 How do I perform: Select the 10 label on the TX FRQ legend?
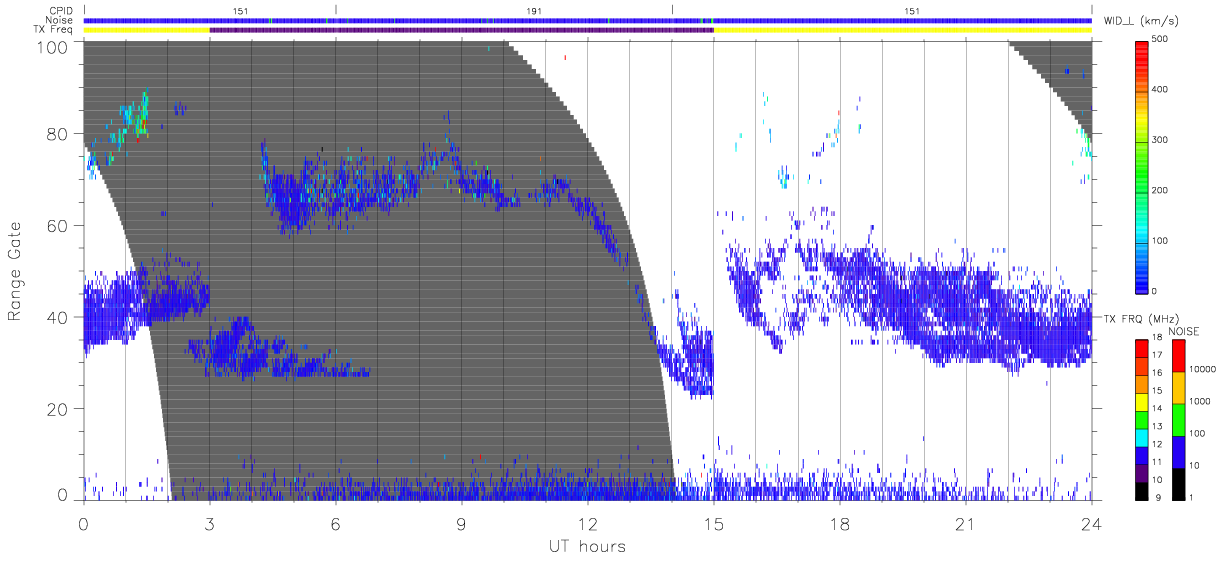click(x=1157, y=480)
